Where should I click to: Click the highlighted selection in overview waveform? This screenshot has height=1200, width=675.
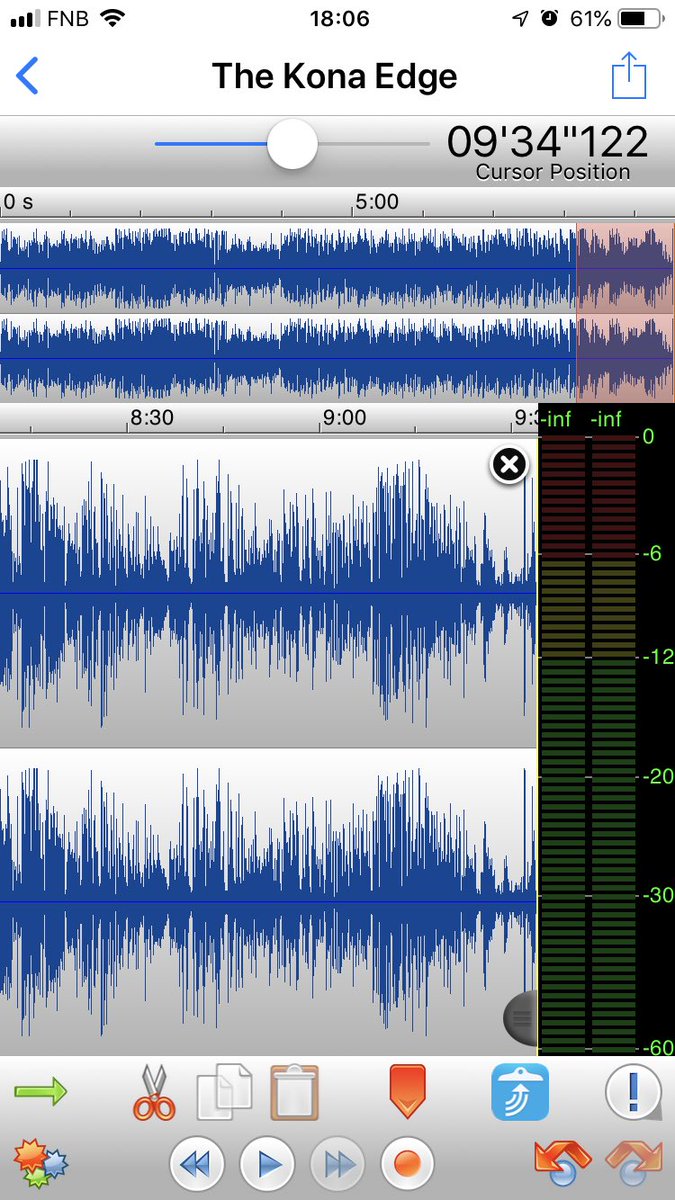coord(625,312)
